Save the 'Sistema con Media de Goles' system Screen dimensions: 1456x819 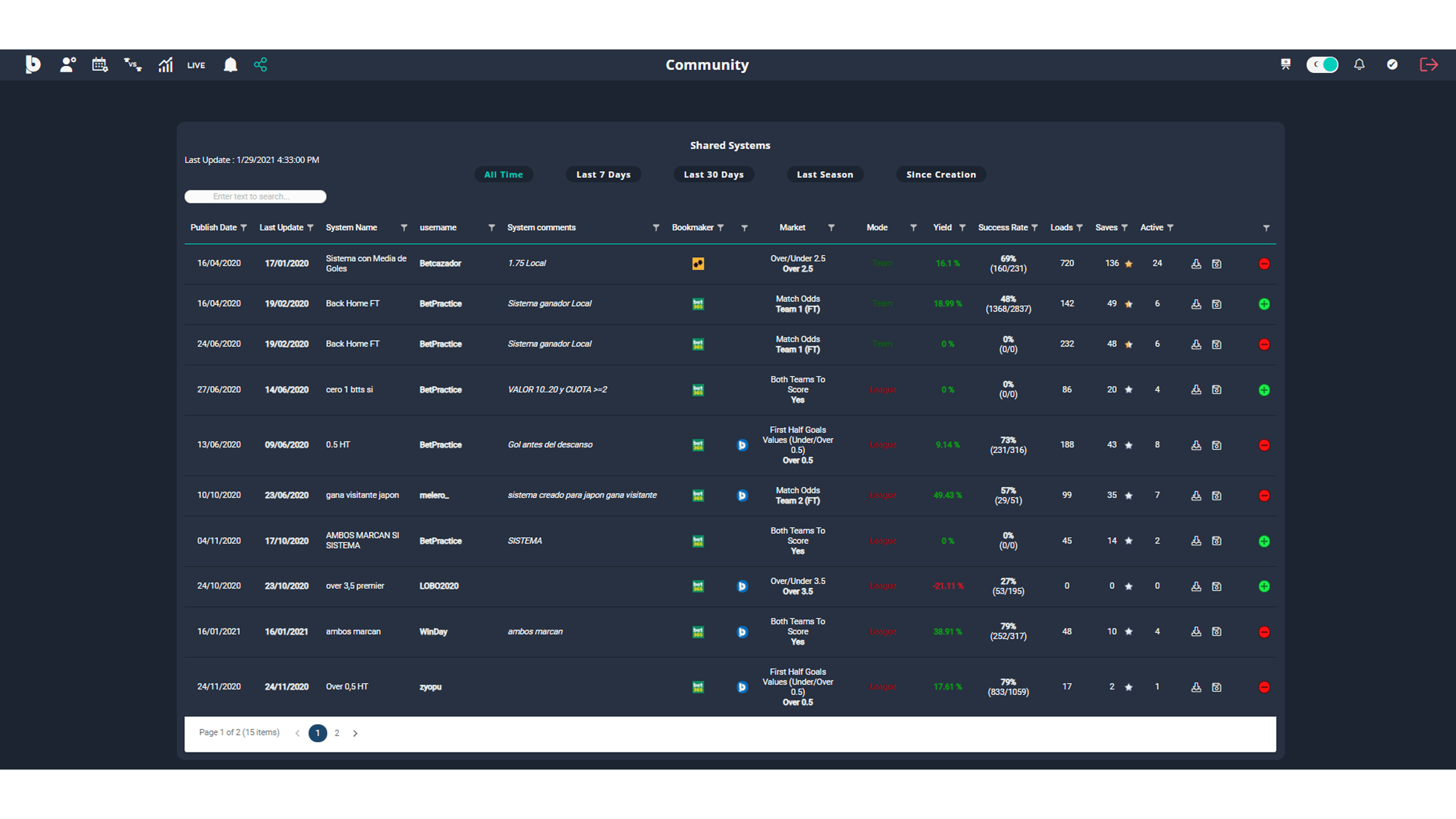point(1217,263)
